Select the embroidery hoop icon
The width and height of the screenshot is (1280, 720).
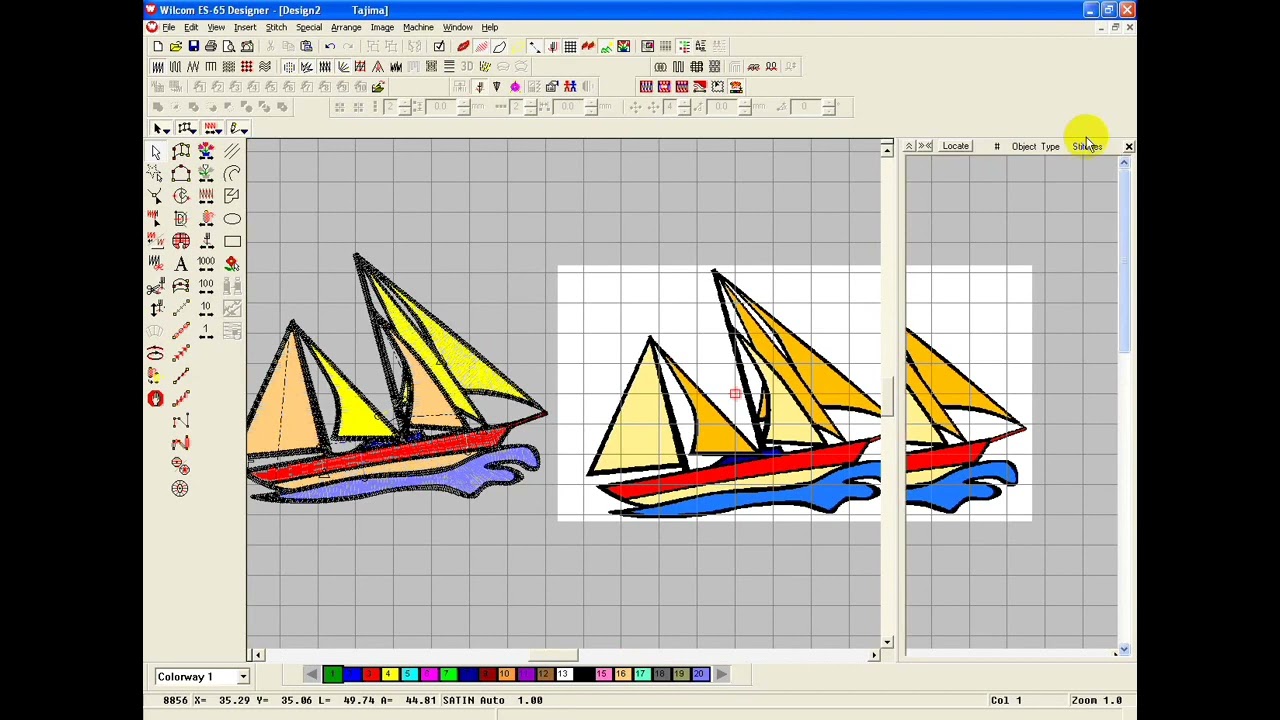[155, 354]
